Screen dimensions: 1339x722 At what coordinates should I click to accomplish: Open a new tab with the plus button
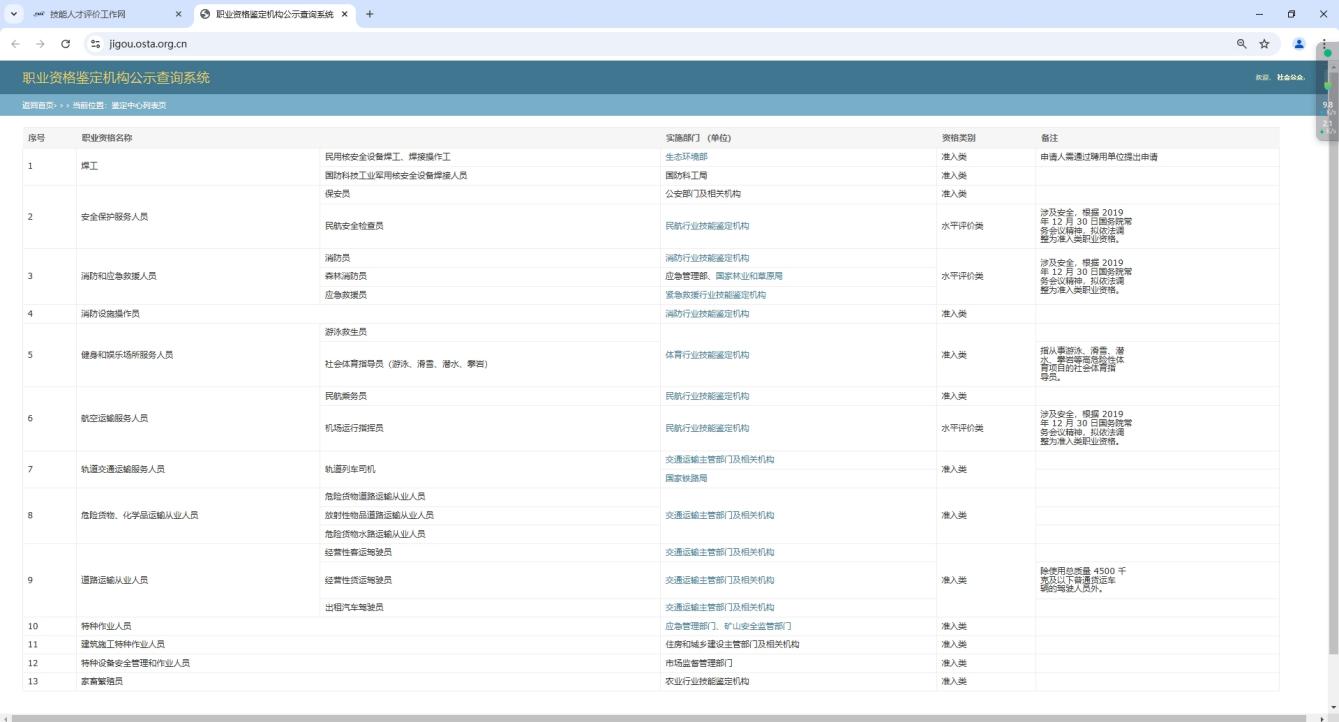pos(370,14)
